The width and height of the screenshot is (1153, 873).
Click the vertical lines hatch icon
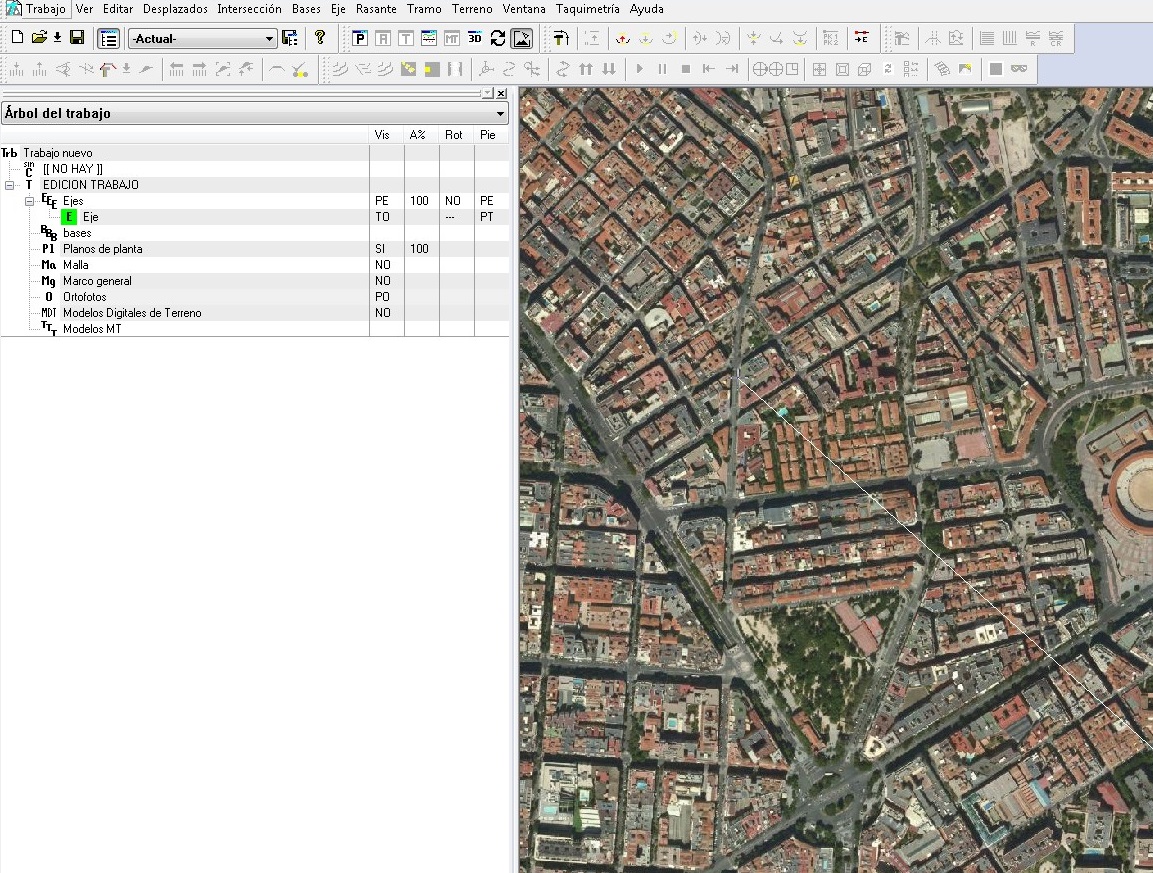1010,38
